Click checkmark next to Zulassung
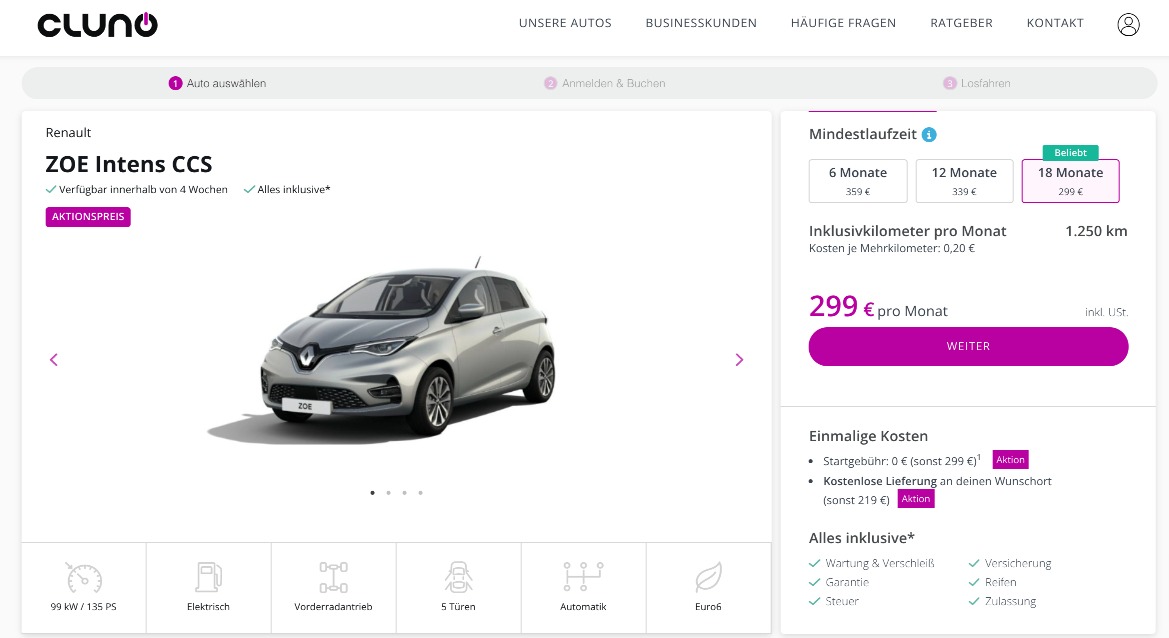 [974, 601]
